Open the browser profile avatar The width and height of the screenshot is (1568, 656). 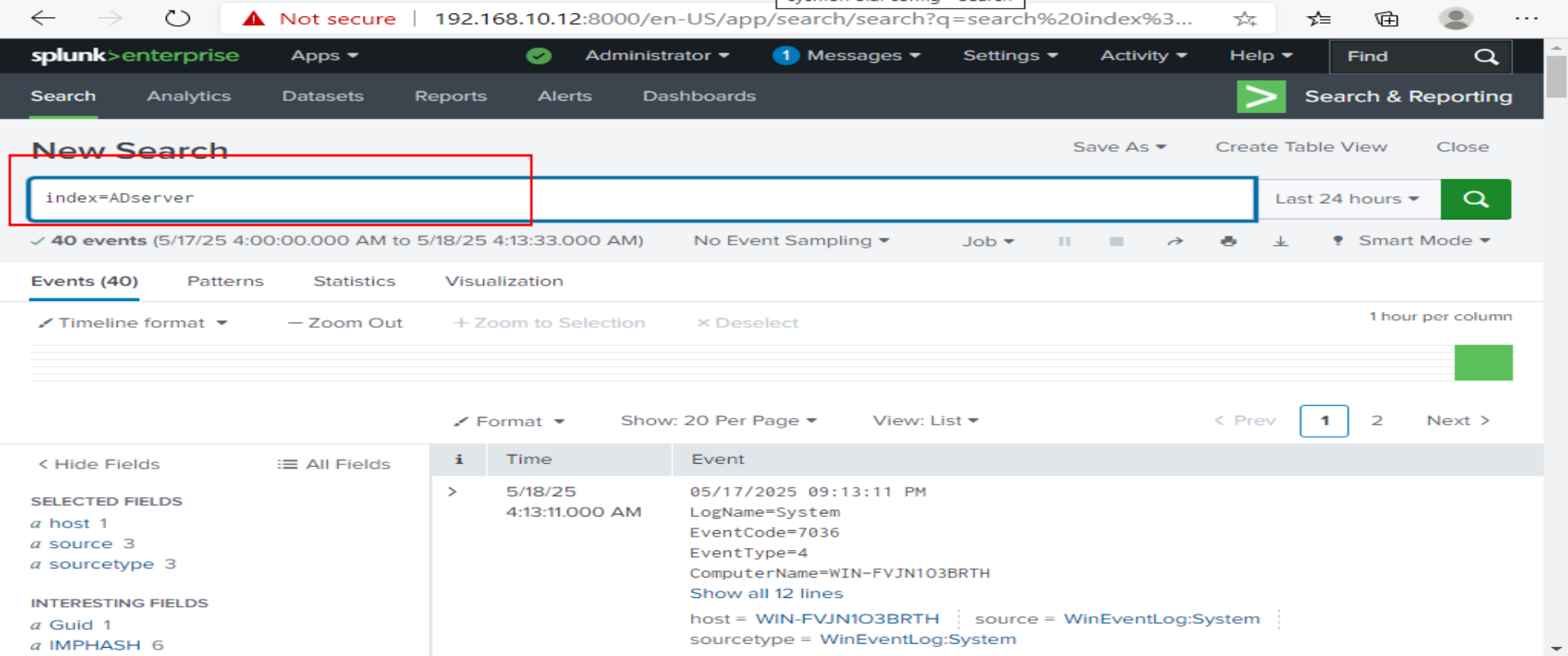pos(1456,18)
